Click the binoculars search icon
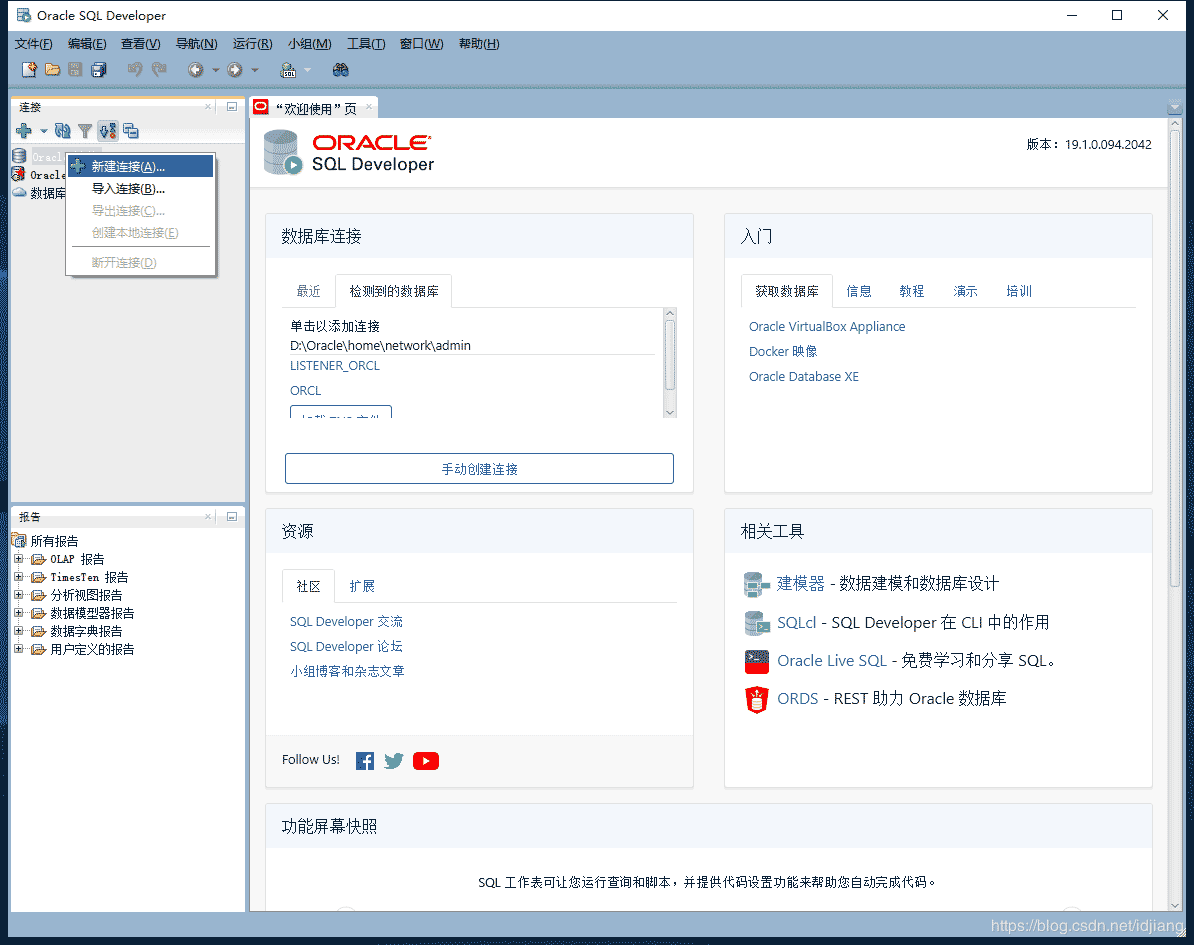This screenshot has height=945, width=1194. coord(339,69)
